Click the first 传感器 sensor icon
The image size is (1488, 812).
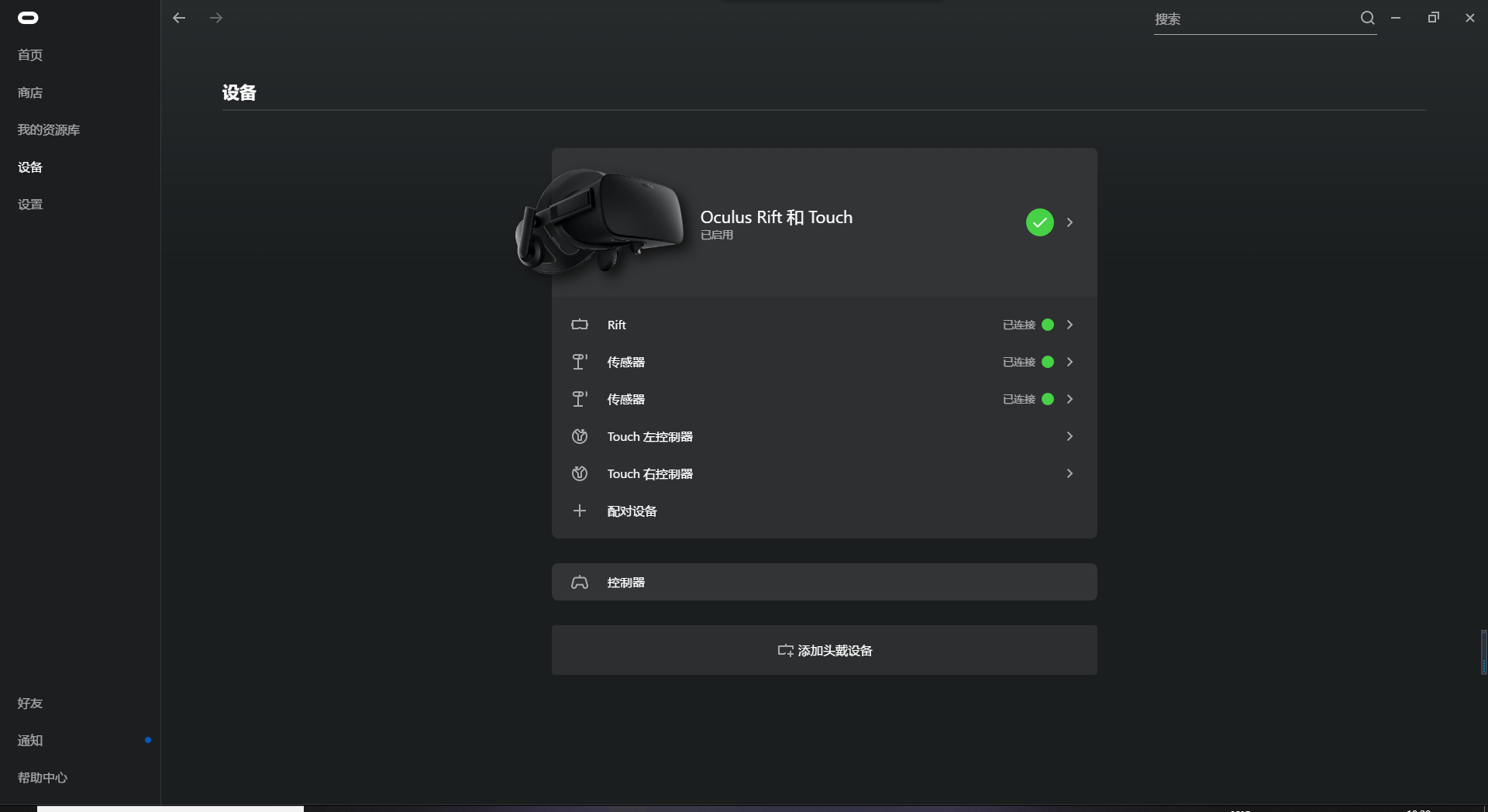point(580,362)
